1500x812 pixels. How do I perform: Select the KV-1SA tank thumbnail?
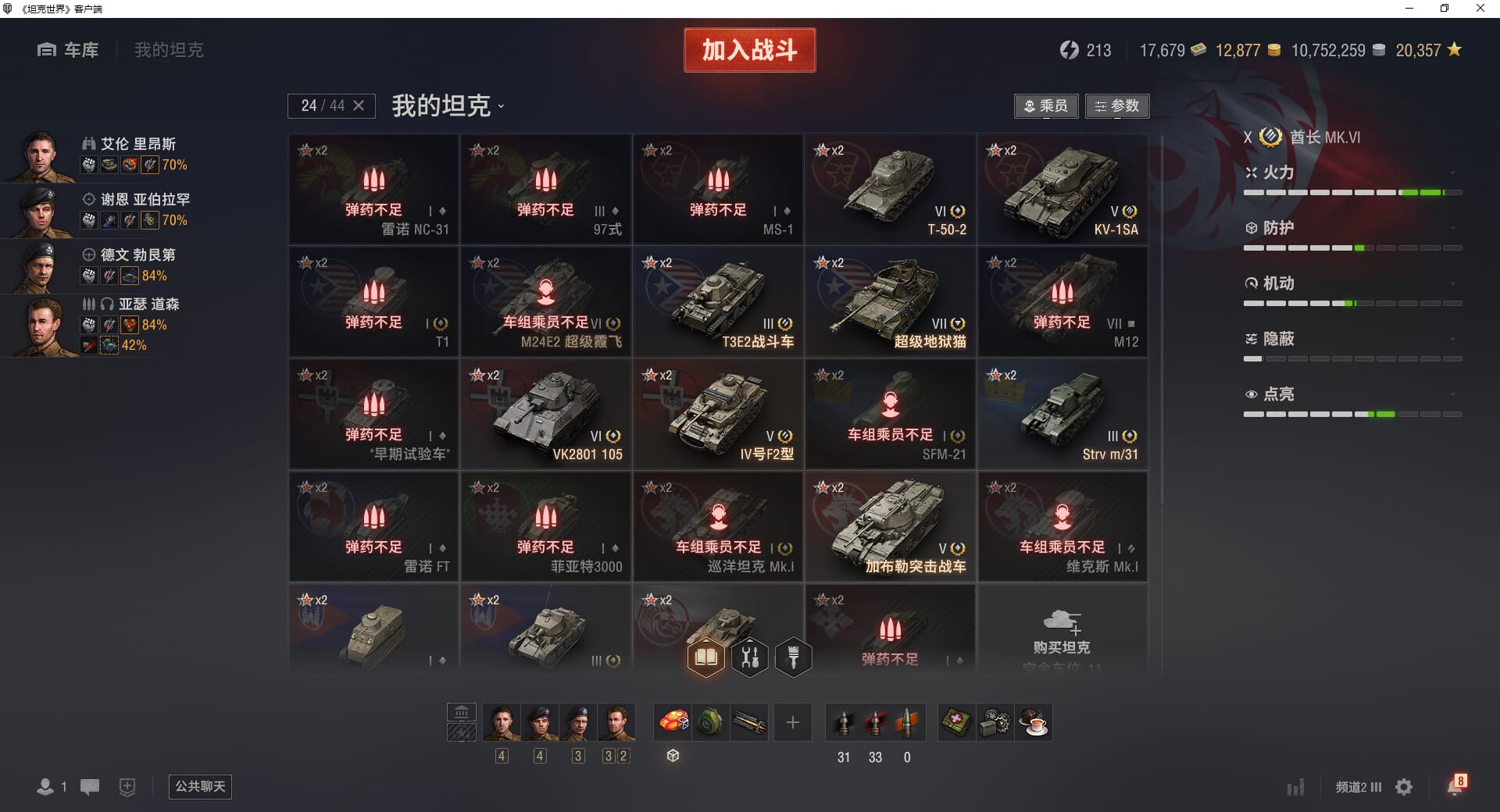click(x=1062, y=189)
